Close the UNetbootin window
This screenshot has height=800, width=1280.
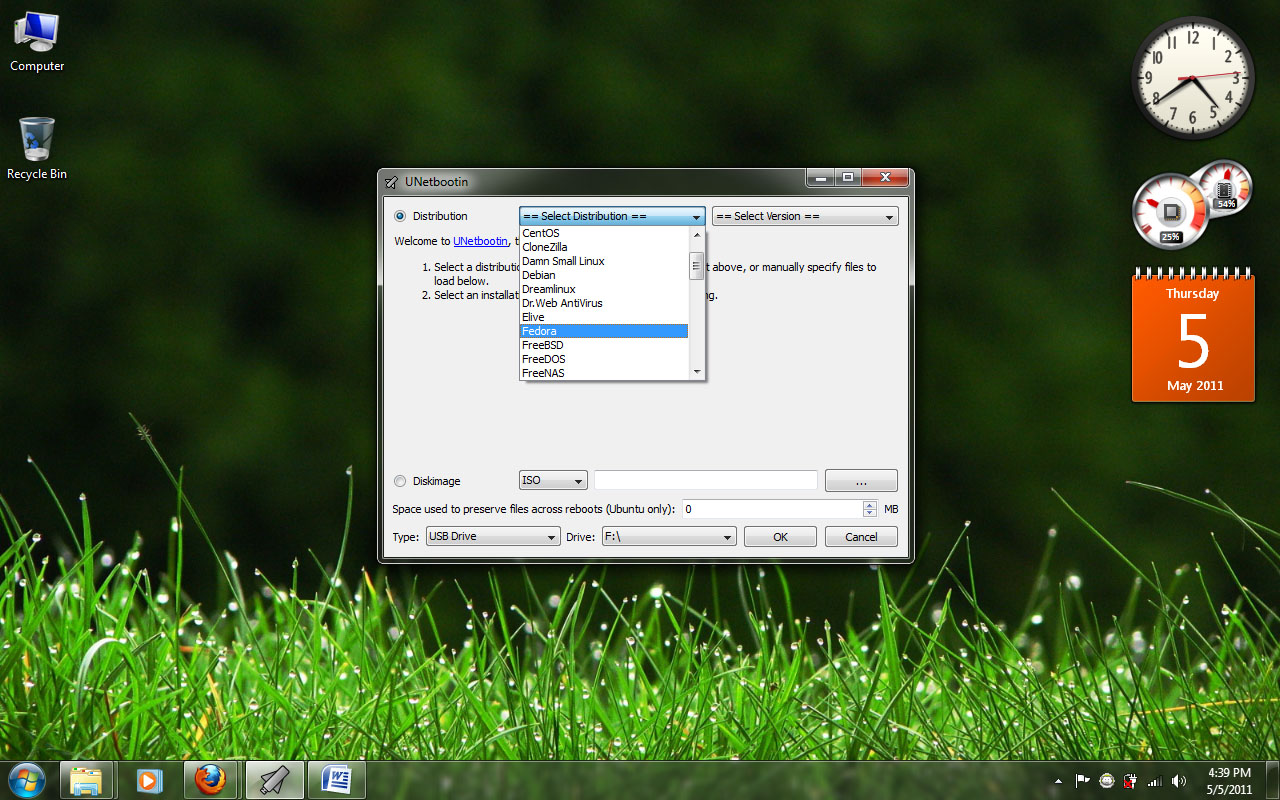click(x=885, y=178)
